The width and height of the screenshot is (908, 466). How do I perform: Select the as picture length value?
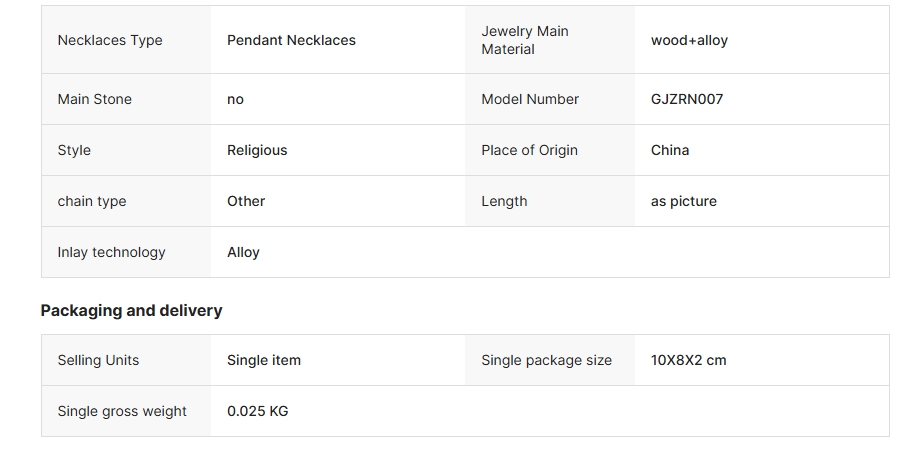(684, 201)
